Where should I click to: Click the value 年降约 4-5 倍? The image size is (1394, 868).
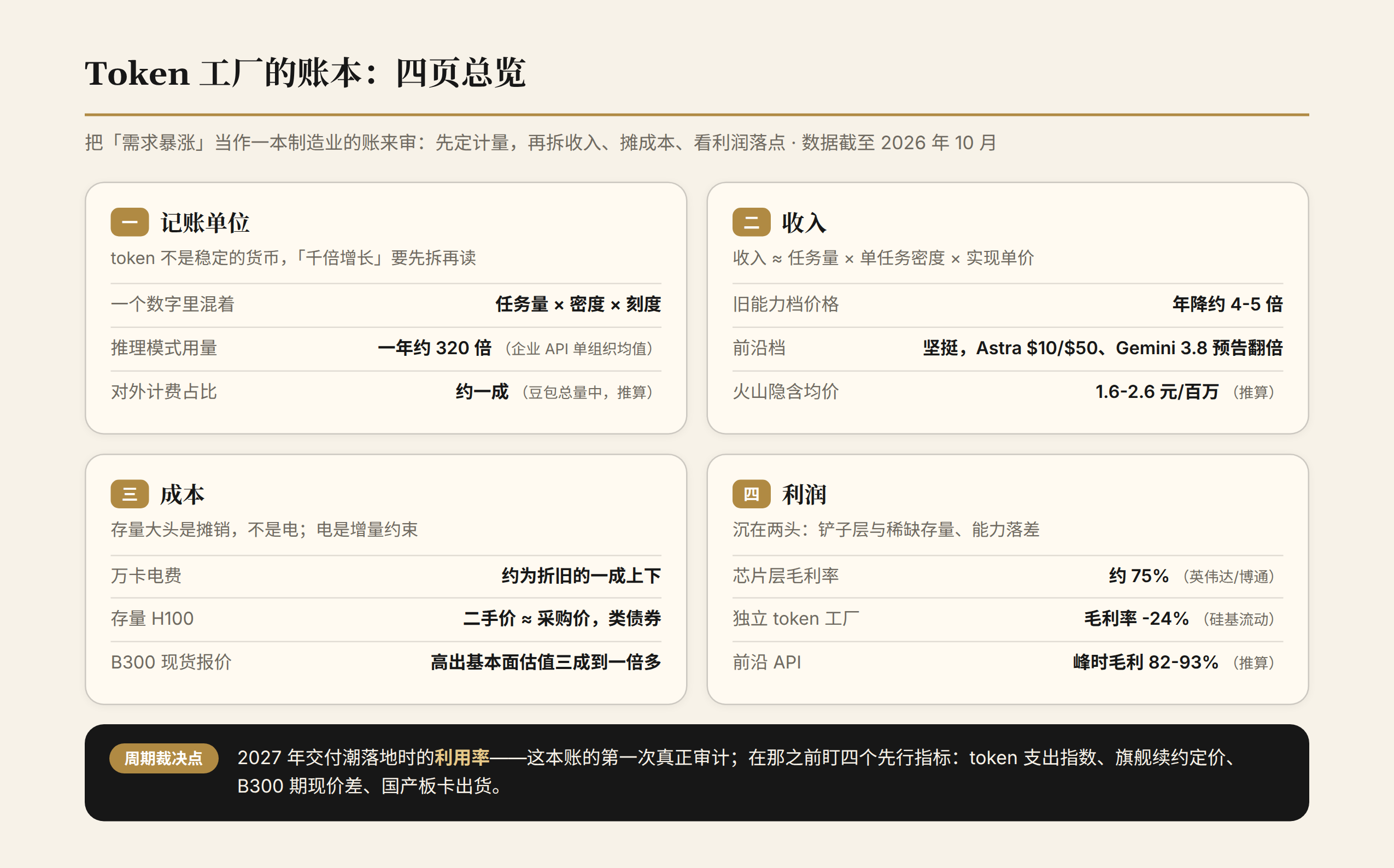[x=1227, y=304]
